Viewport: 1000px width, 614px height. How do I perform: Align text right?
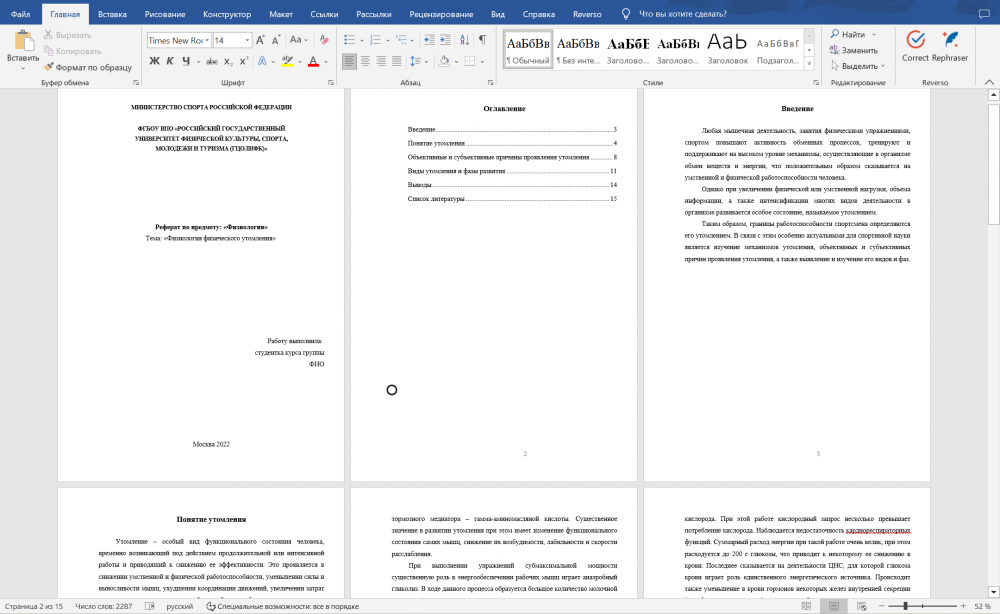tap(381, 61)
